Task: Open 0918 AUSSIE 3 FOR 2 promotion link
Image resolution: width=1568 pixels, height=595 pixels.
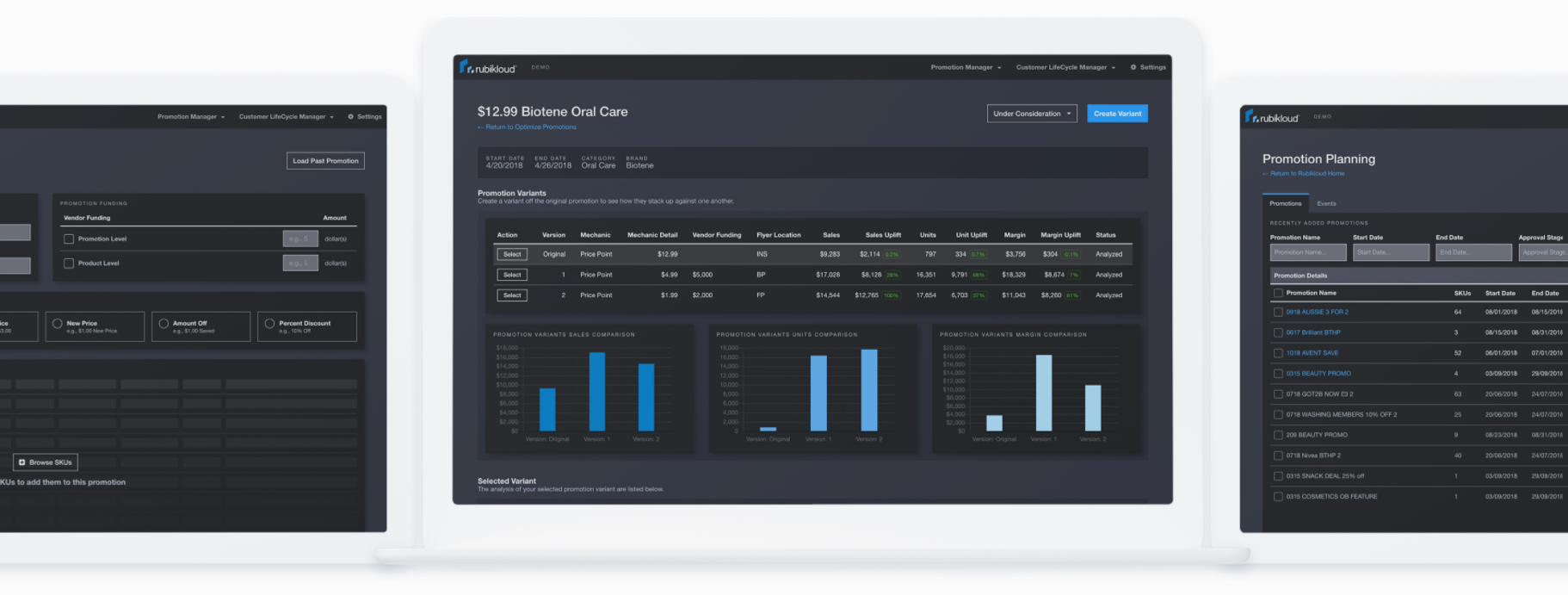Action: click(x=1318, y=313)
